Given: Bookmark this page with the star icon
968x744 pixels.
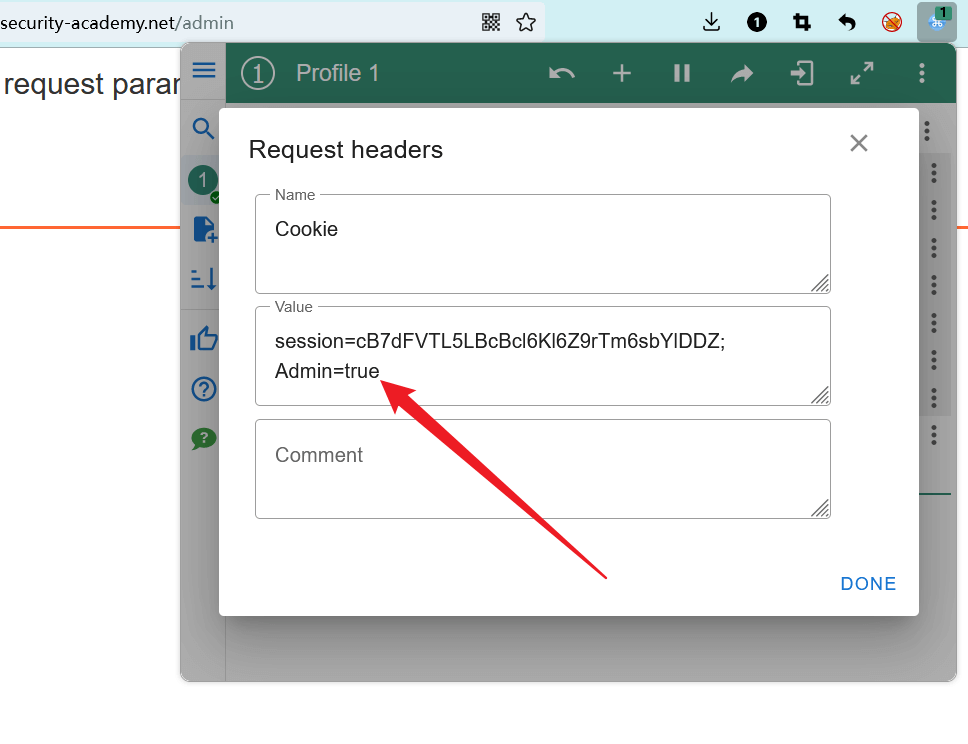Looking at the screenshot, I should tap(526, 22).
